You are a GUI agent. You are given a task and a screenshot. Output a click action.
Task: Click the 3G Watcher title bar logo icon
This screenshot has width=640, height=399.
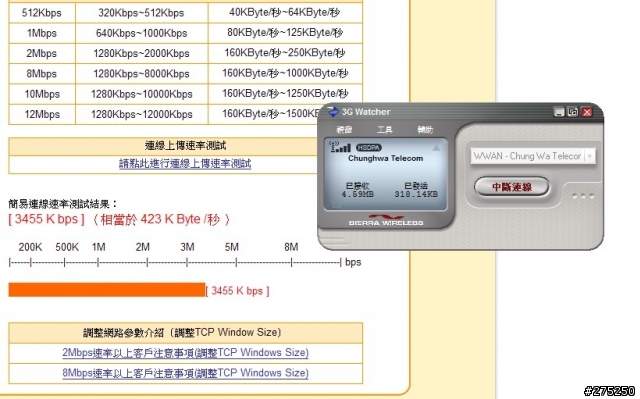pos(333,112)
